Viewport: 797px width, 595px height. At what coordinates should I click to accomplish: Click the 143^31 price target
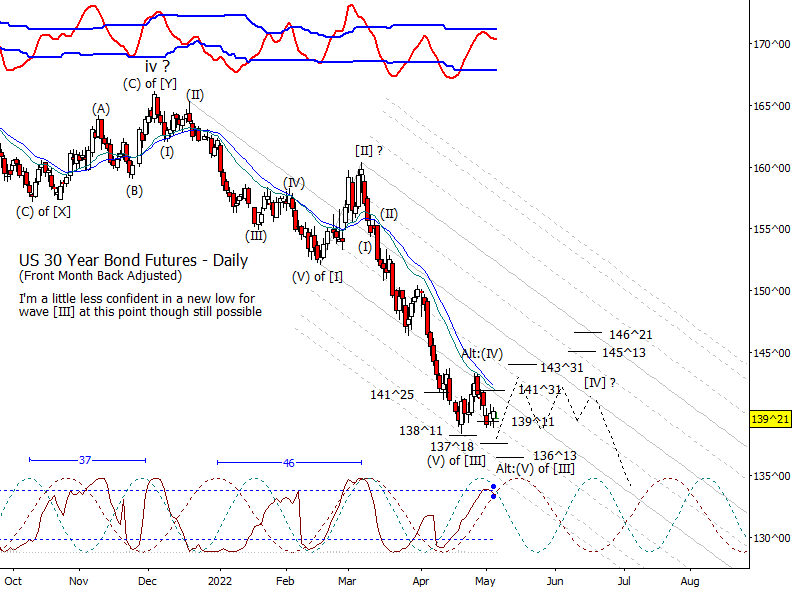pos(562,367)
